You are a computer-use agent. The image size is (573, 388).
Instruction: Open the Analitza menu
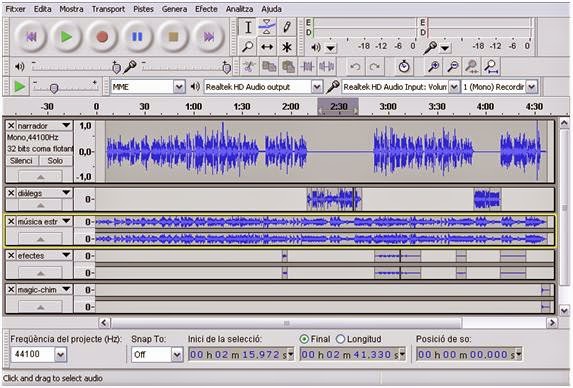coord(239,9)
